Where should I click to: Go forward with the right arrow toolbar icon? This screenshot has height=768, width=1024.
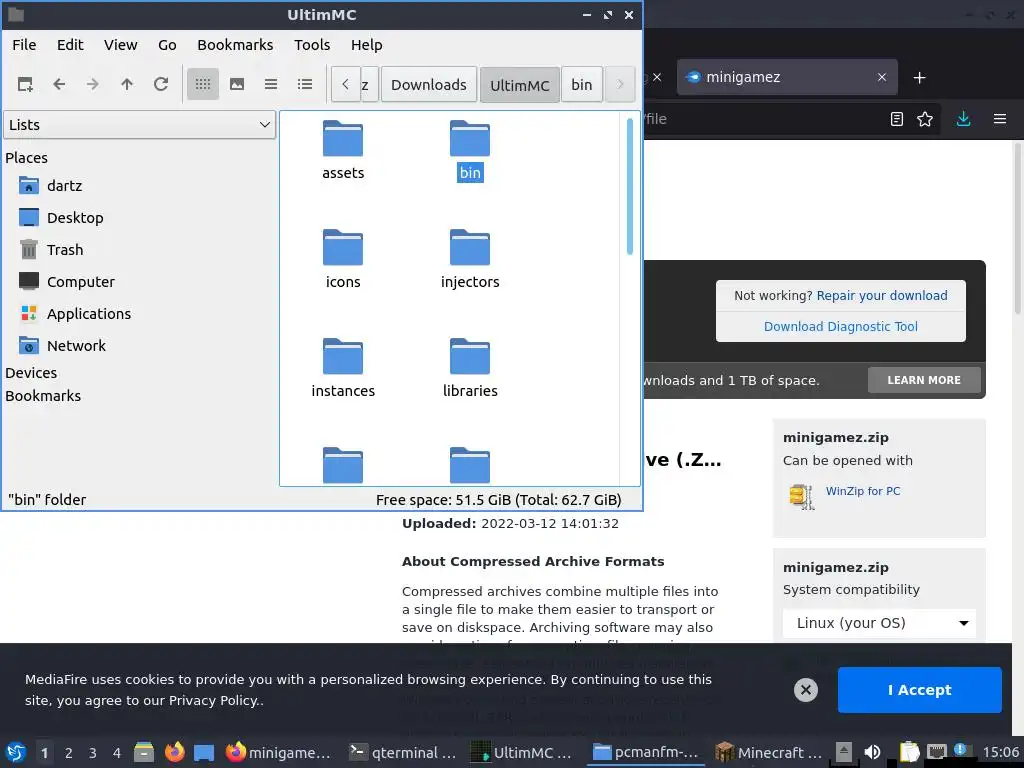[93, 84]
